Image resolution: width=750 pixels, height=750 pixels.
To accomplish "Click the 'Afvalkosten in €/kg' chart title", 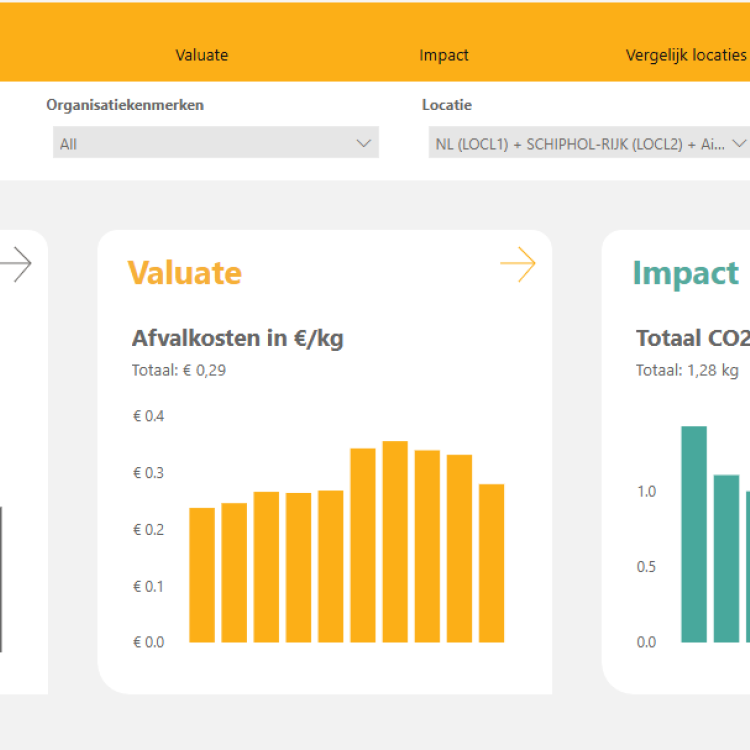I will pos(237,338).
